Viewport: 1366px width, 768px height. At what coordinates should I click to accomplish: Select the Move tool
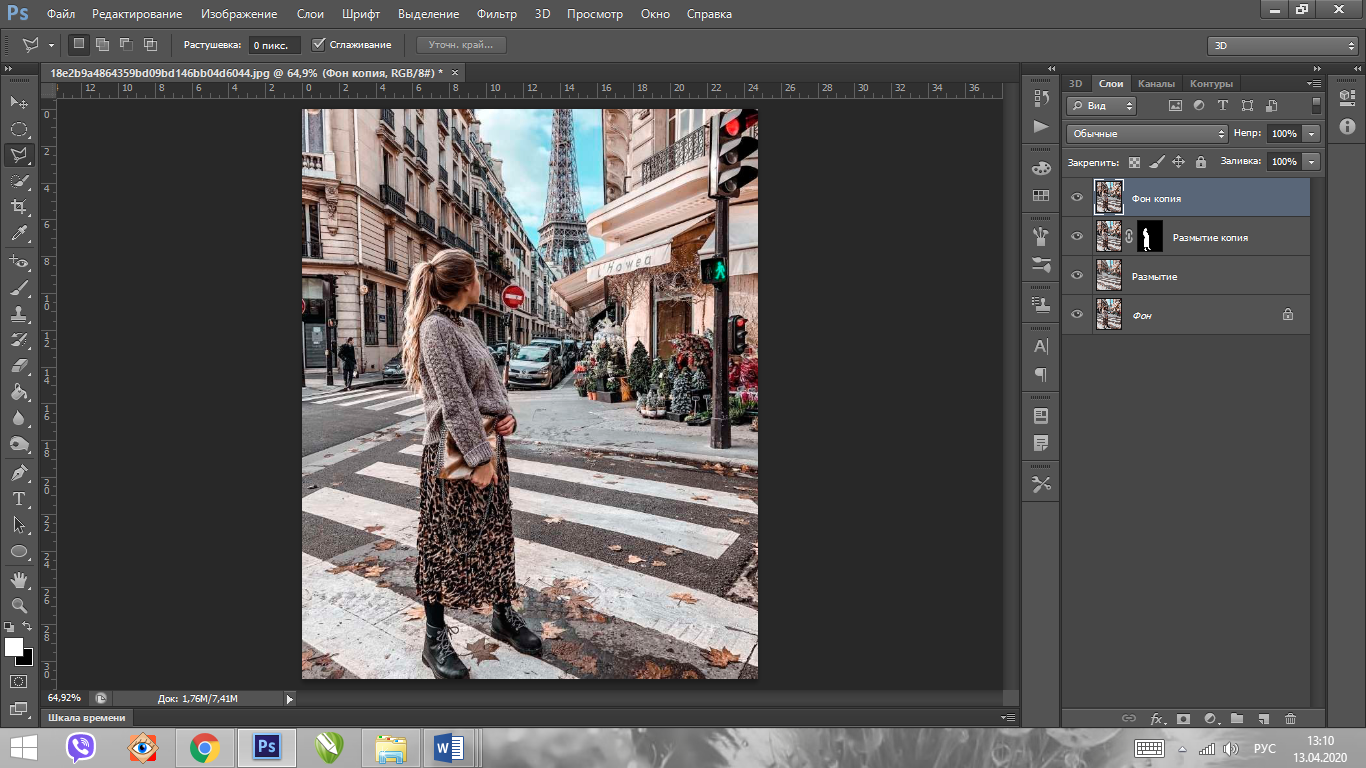point(19,102)
